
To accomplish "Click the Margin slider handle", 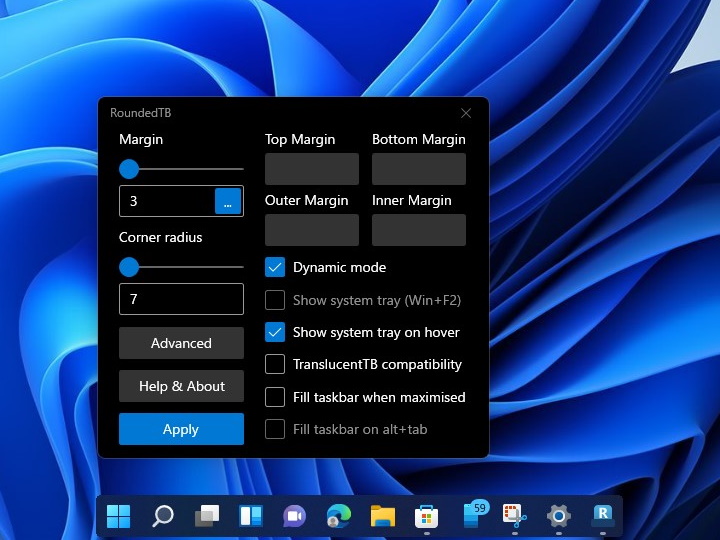I will (129, 169).
